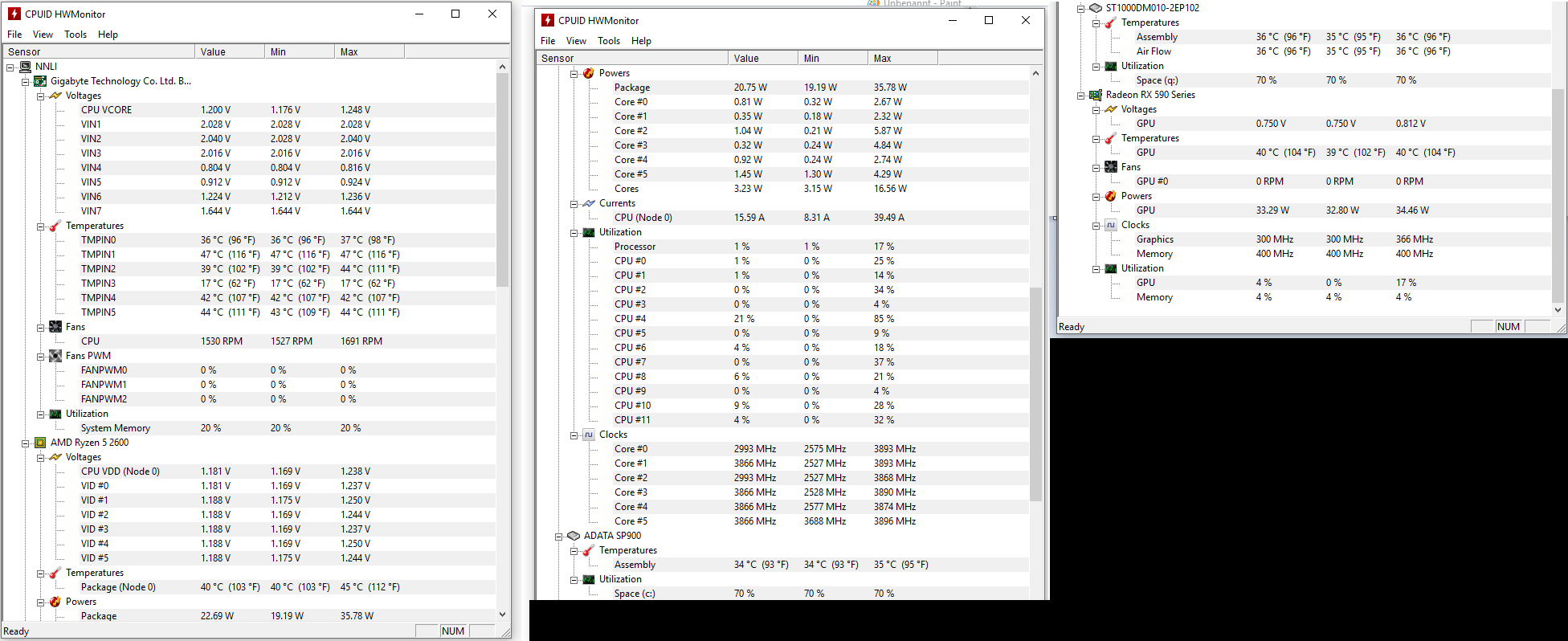Viewport: 1568px width, 641px height.
Task: Open the Tools menu in left HWMonitor window
Action: pyautogui.click(x=76, y=35)
